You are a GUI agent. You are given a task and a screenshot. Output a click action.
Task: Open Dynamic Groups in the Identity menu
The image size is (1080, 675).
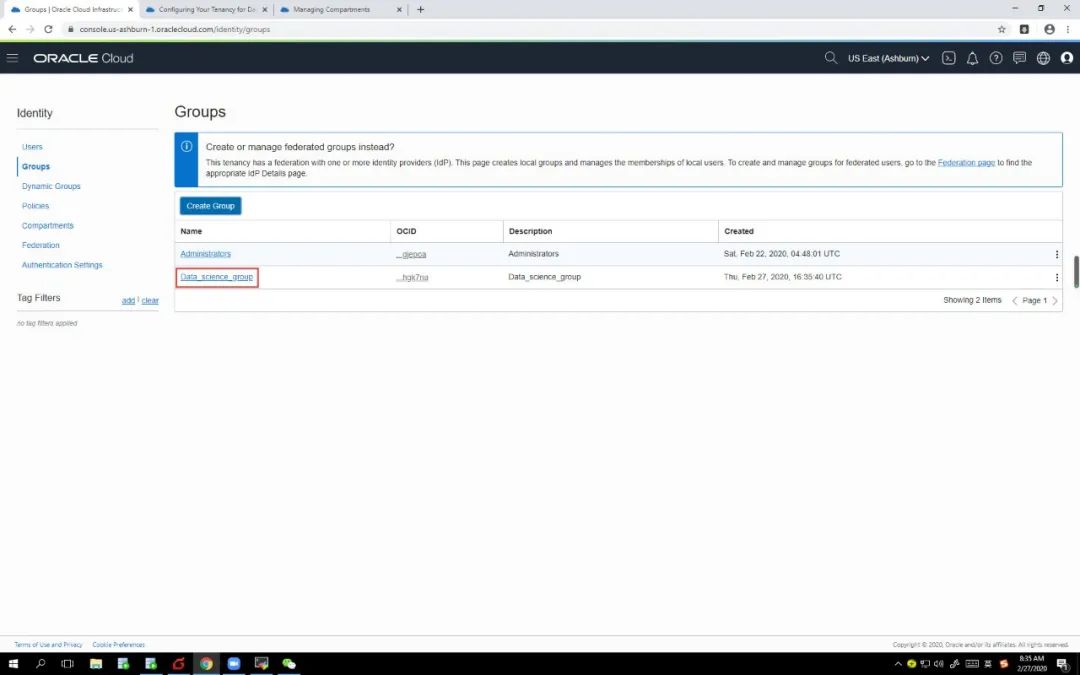(x=51, y=186)
